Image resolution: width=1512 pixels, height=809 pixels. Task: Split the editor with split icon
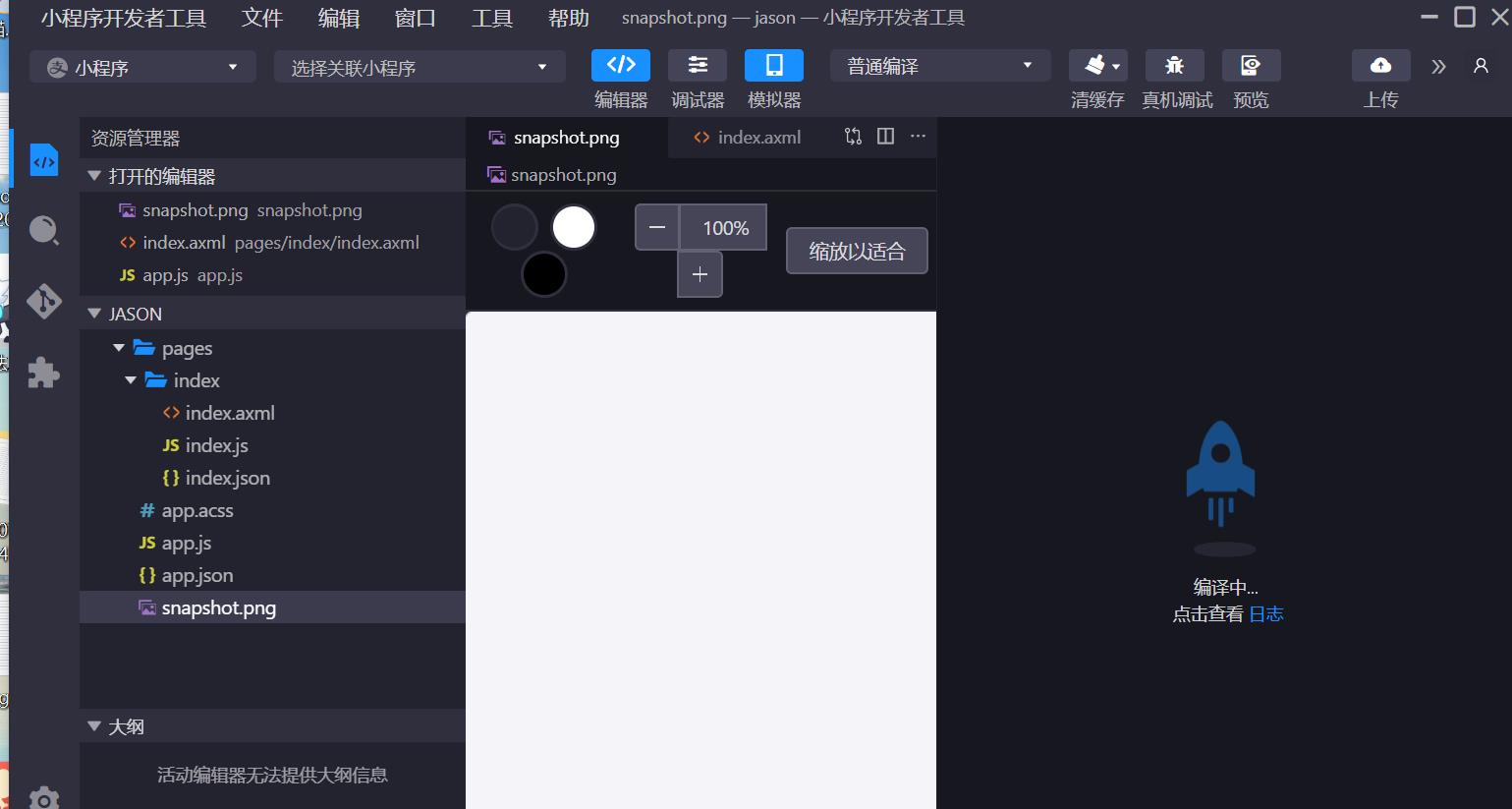point(885,137)
